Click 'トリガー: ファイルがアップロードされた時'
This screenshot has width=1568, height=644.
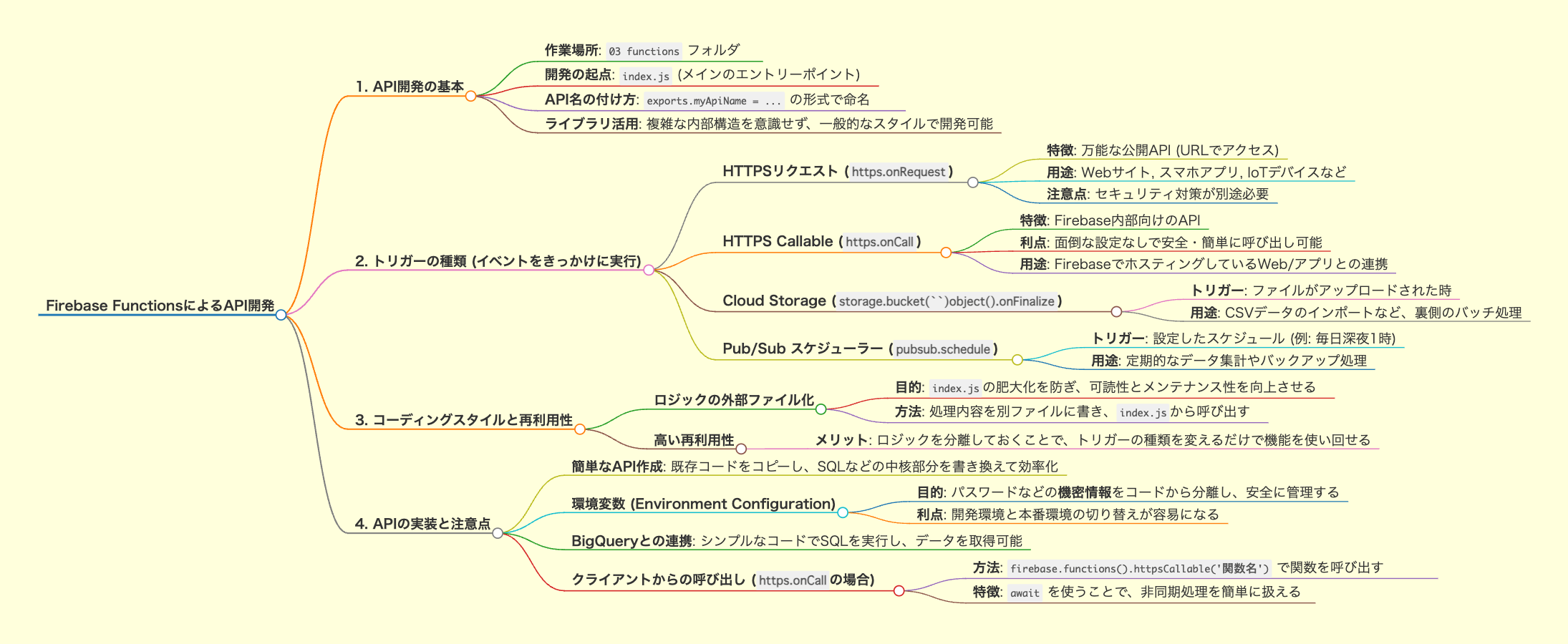click(x=1321, y=291)
